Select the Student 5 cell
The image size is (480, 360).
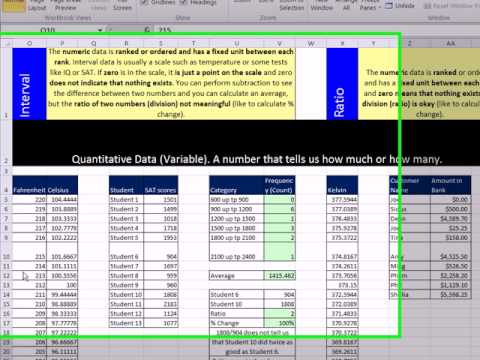pyautogui.click(x=126, y=238)
